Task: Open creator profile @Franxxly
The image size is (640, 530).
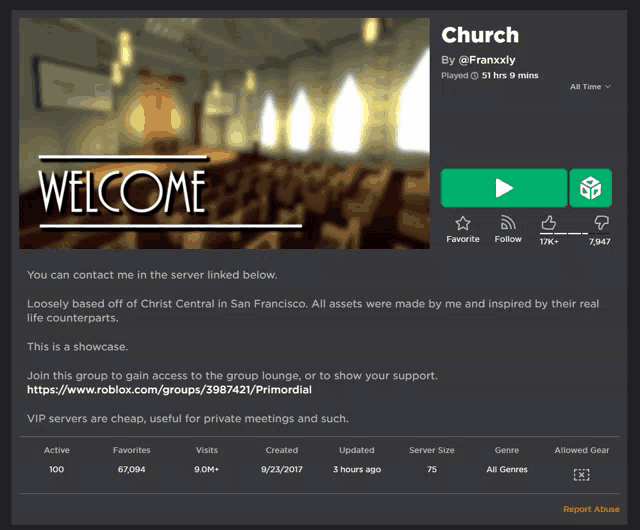Action: coord(487,60)
